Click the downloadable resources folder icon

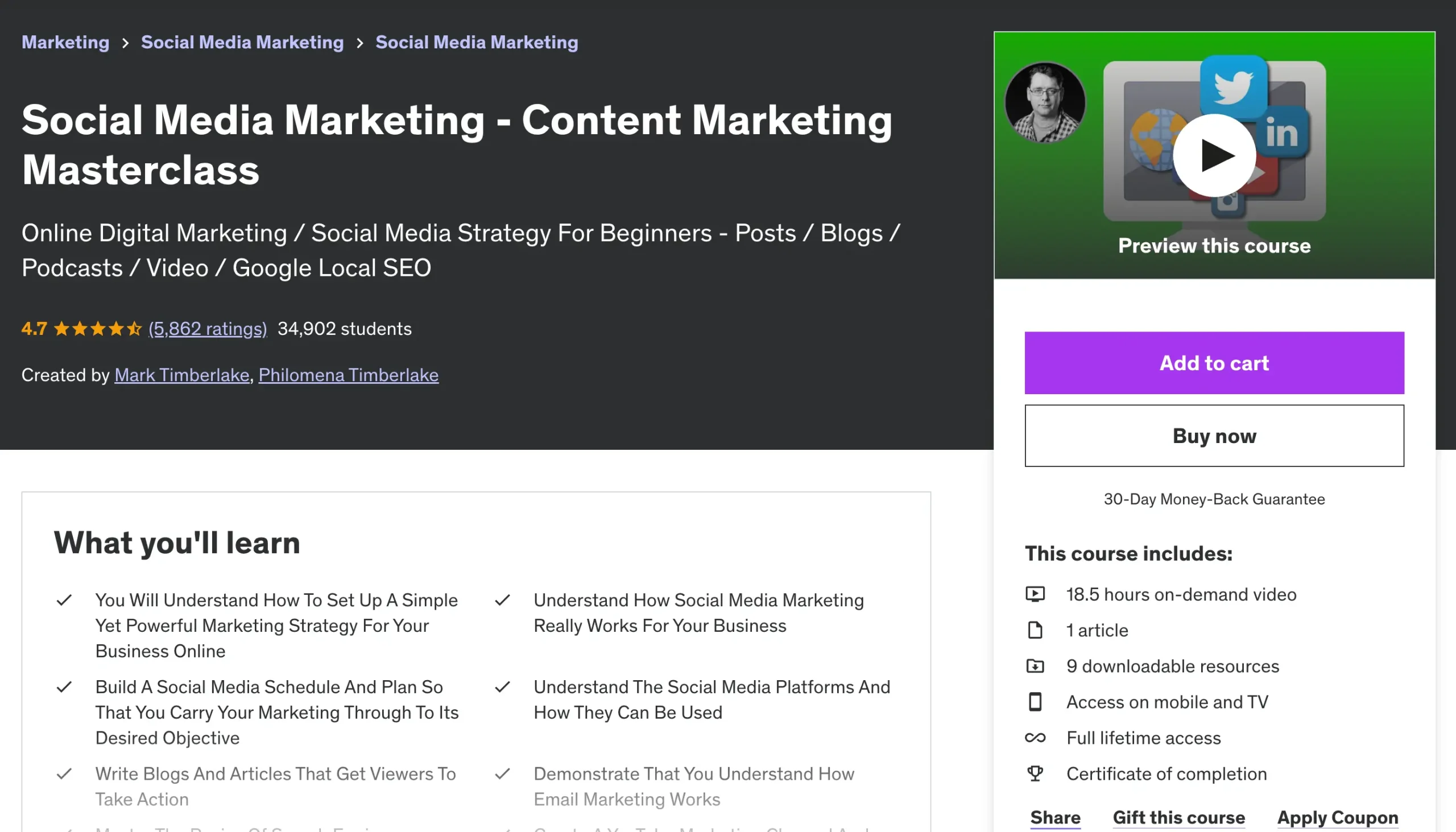point(1035,667)
